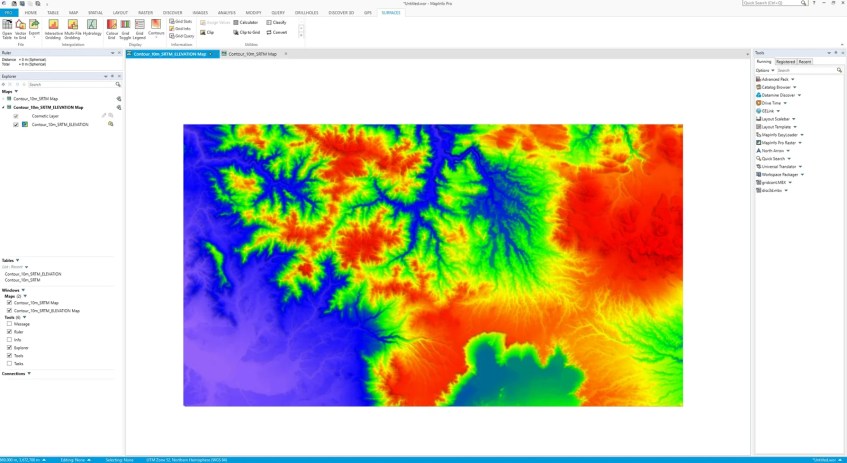Screen dimensions: 847x463
Task: Click search magnifier in Explorer panel
Action: (x=118, y=85)
